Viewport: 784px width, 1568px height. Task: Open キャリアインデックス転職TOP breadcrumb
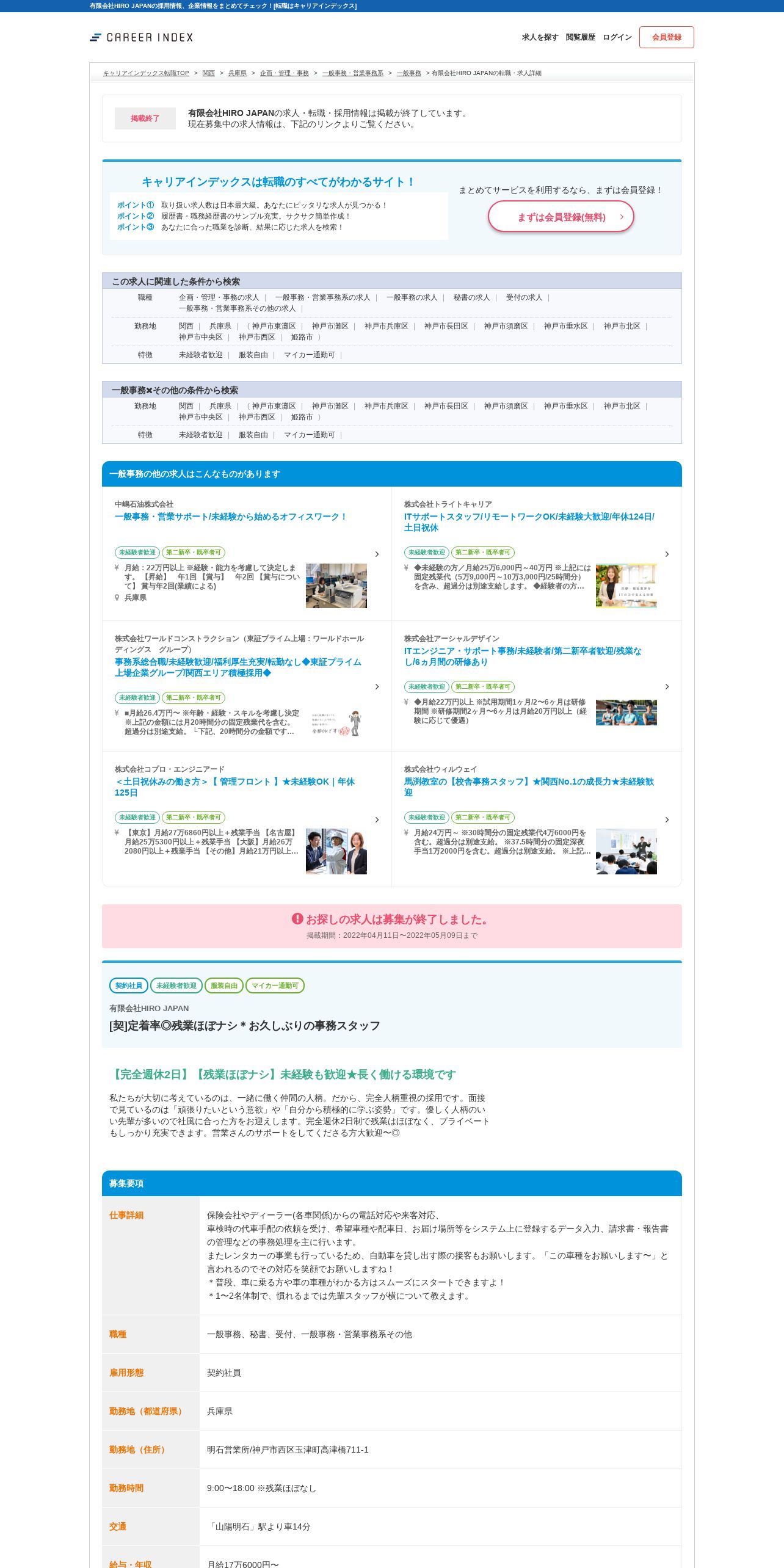point(146,73)
